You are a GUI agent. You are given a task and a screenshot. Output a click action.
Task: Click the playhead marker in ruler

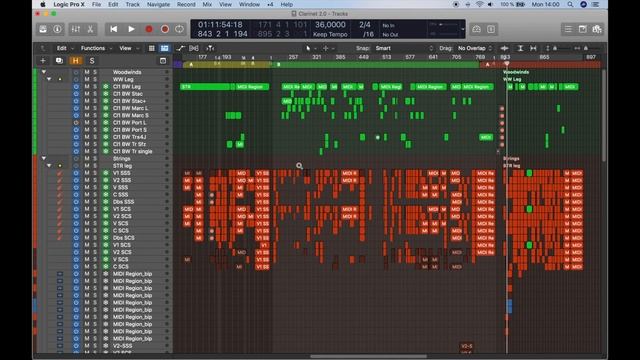(x=507, y=64)
